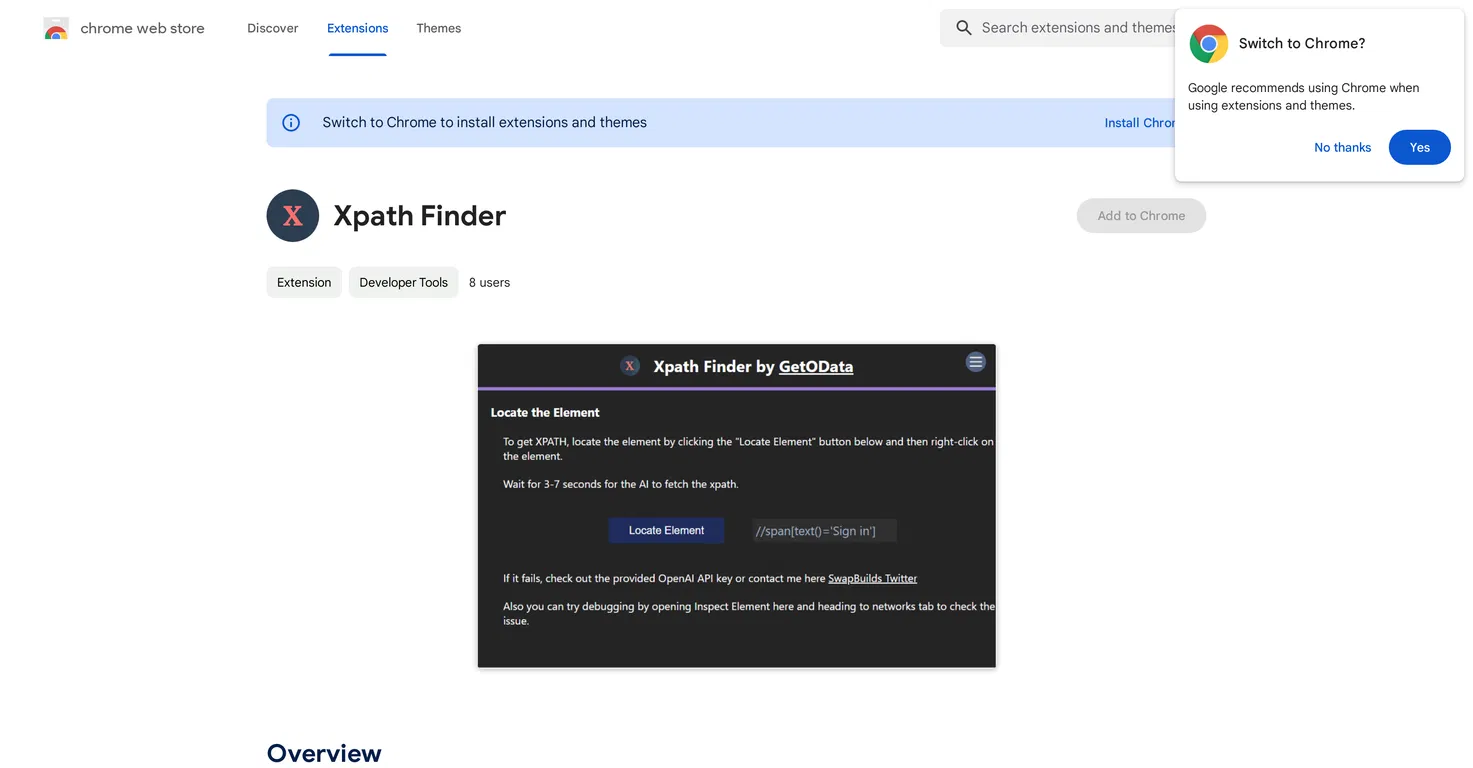This screenshot has width=1473, height=768.
Task: Click the SwapBuilds Twitter link
Action: click(872, 578)
